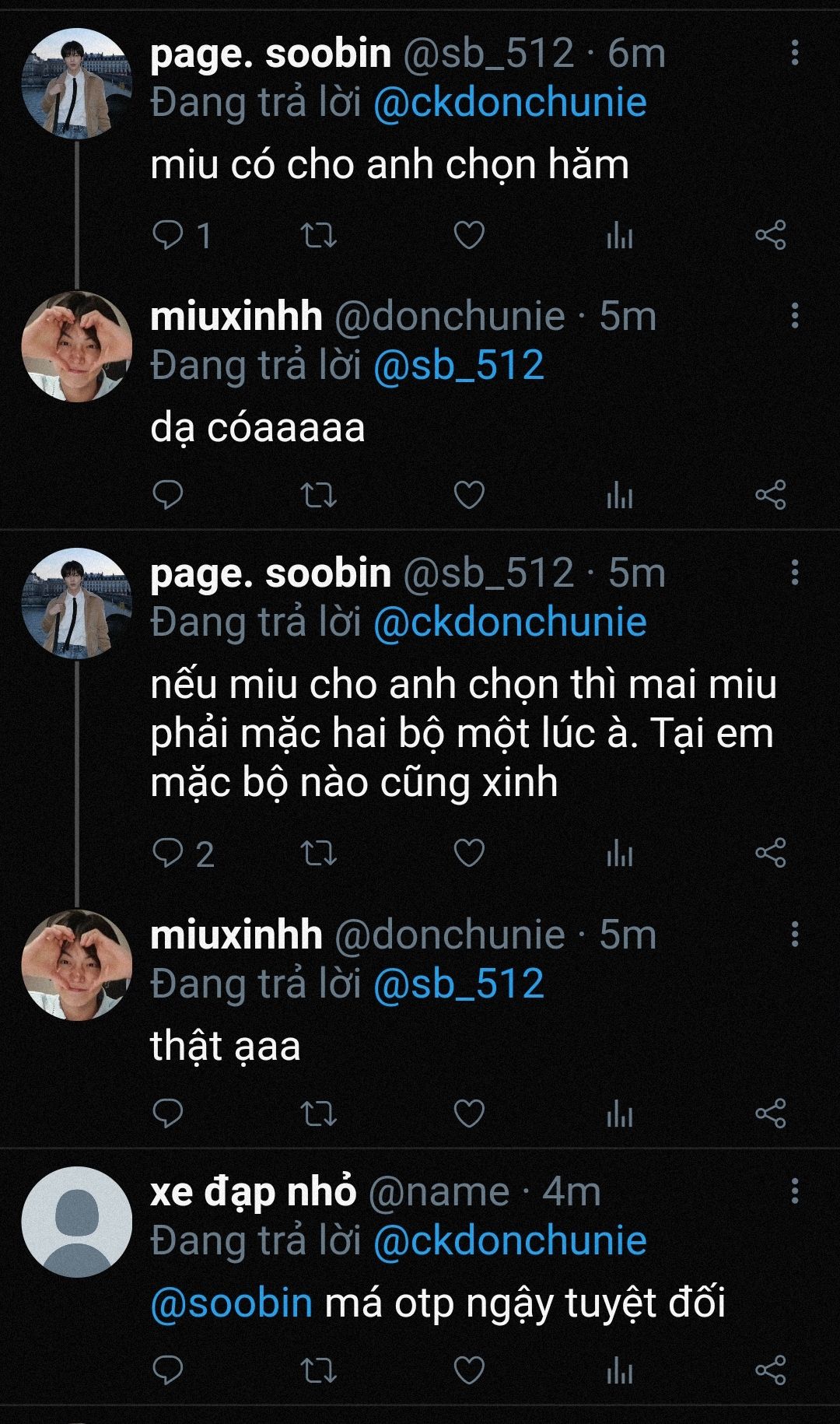Share the "thật ạaa" reply
Image resolution: width=840 pixels, height=1424 pixels.
point(771,1114)
